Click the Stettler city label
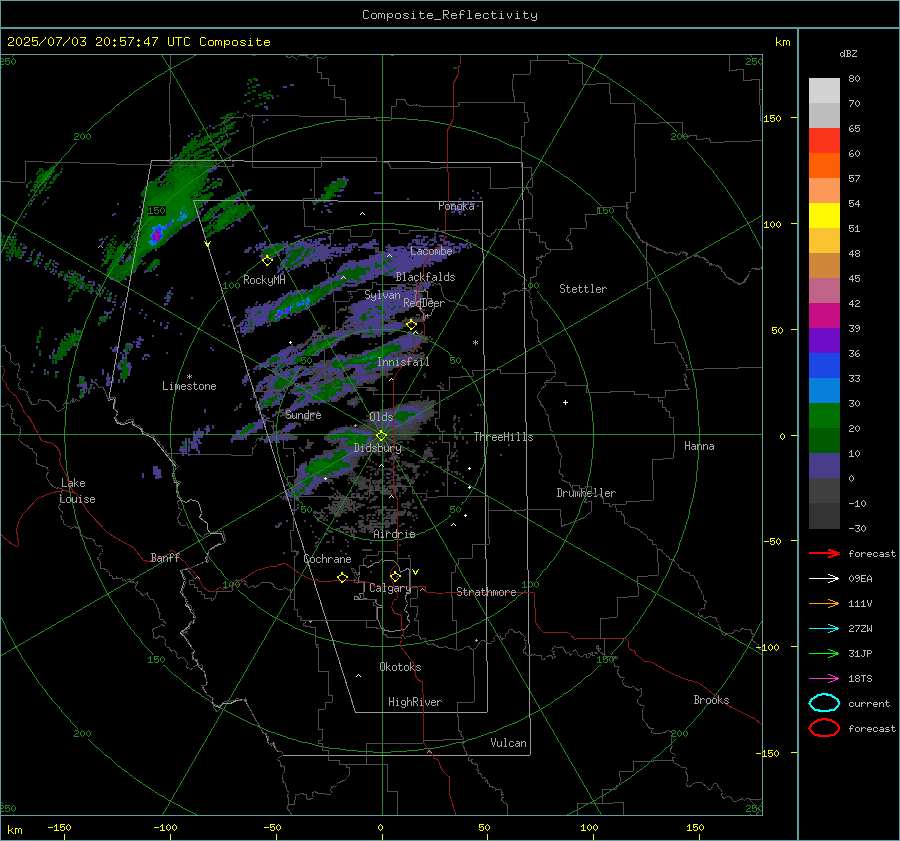 [x=583, y=289]
